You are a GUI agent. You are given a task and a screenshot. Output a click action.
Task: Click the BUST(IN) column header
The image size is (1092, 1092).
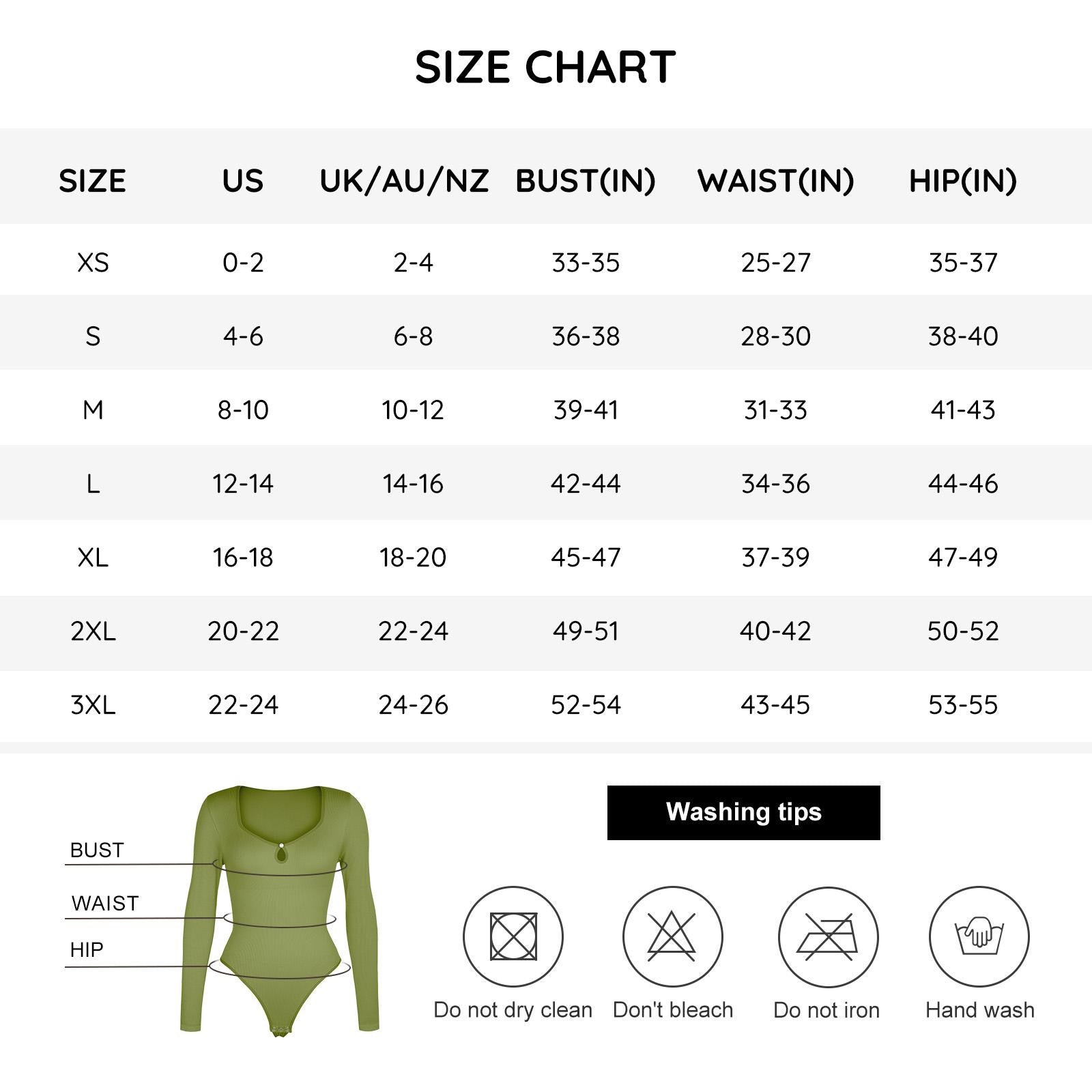point(586,182)
